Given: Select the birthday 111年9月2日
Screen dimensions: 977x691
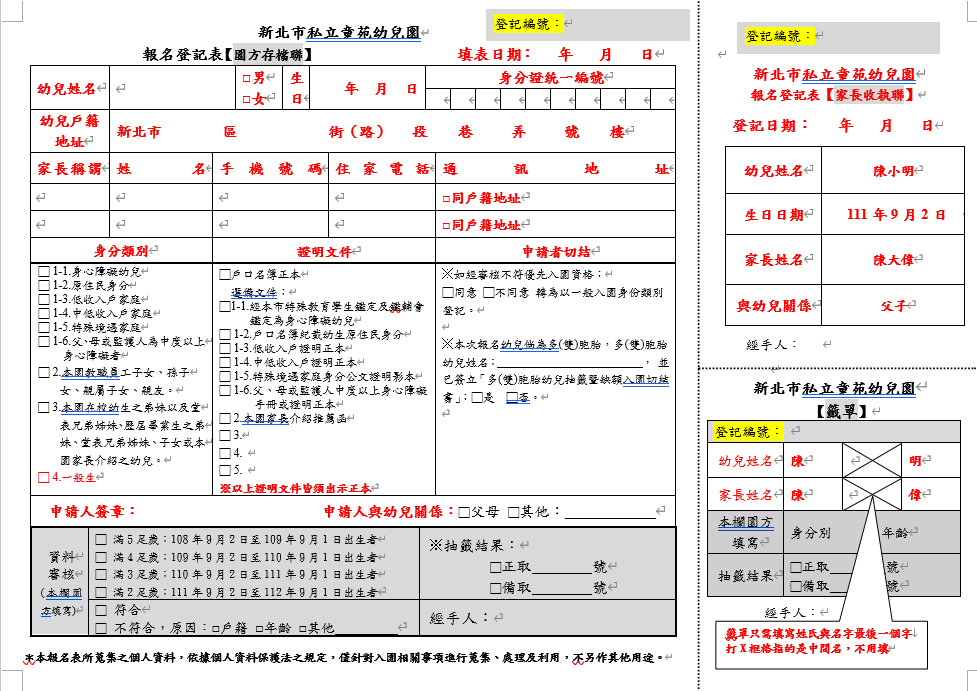Looking at the screenshot, I should (896, 215).
